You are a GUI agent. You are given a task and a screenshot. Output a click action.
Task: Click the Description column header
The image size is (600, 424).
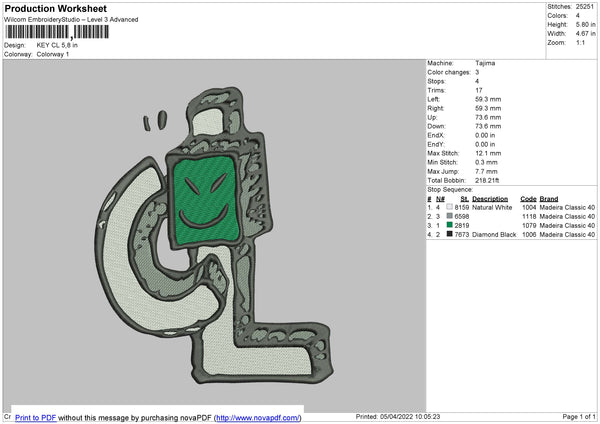coord(490,198)
